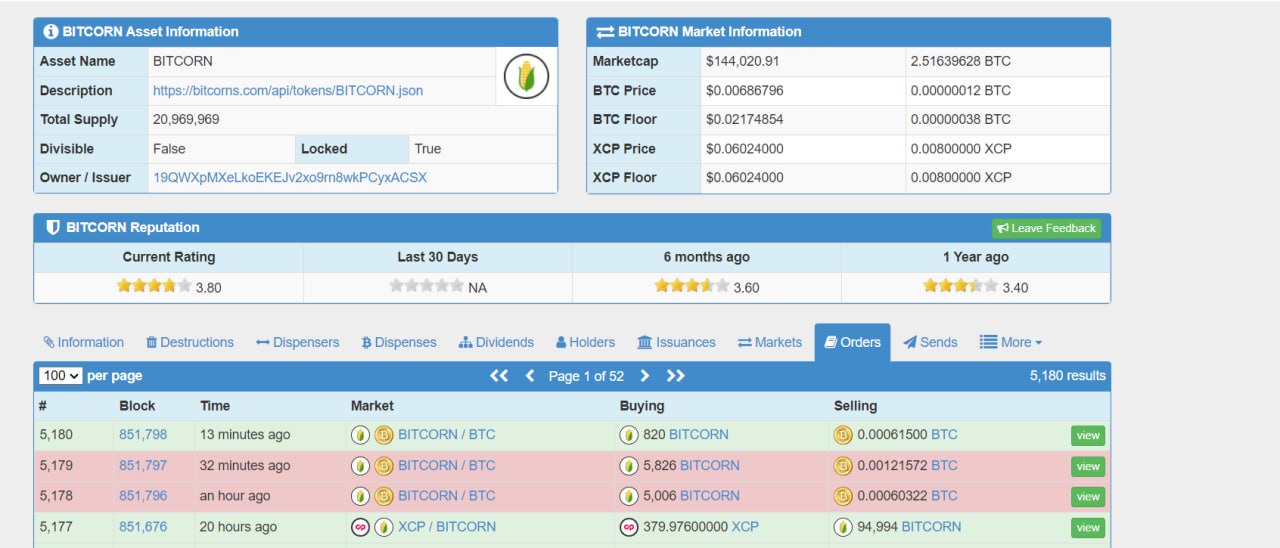The image size is (1280, 548).
Task: Click XCP Price value 0.00800000 XCP
Action: (961, 148)
